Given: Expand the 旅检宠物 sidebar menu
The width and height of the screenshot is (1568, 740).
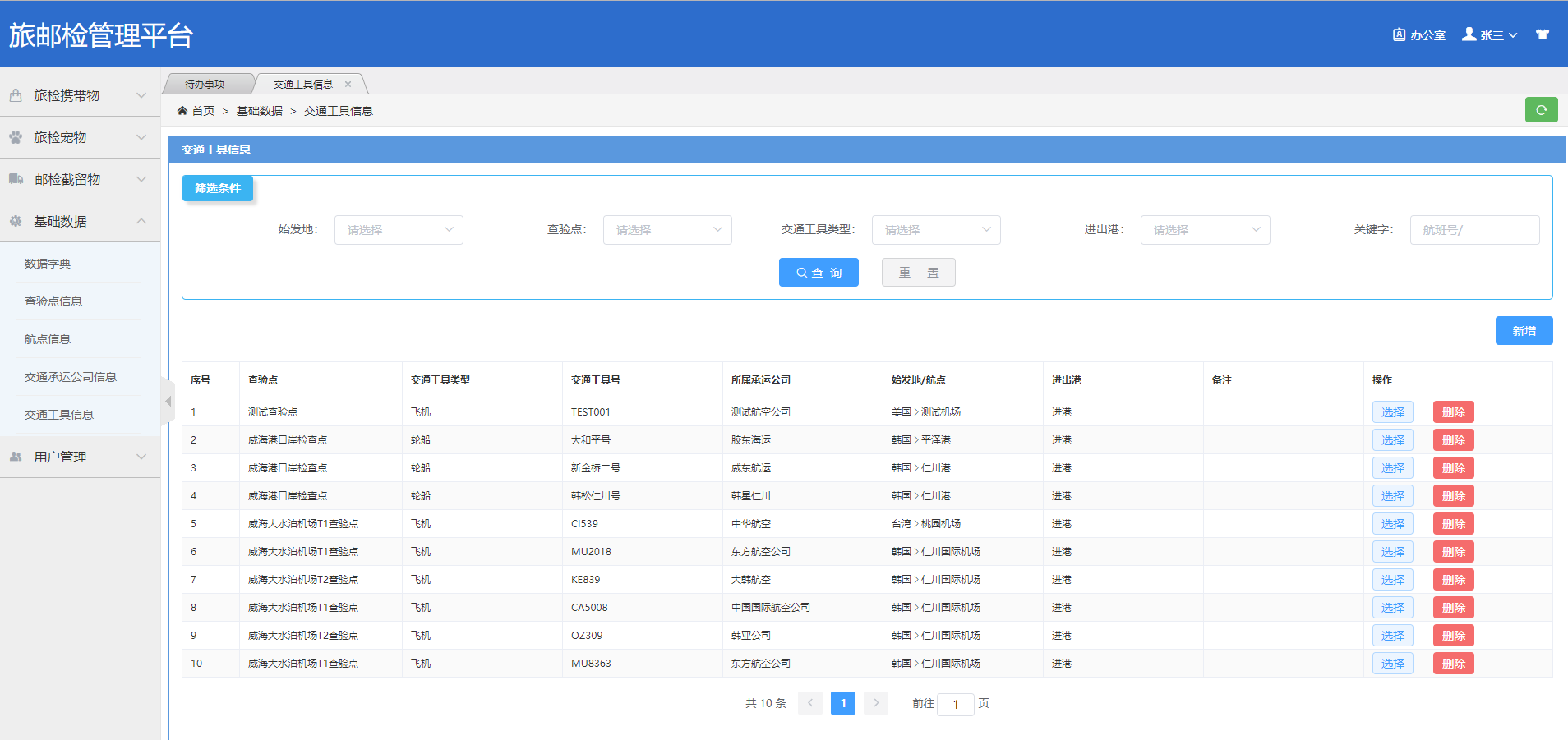Looking at the screenshot, I should pos(80,137).
